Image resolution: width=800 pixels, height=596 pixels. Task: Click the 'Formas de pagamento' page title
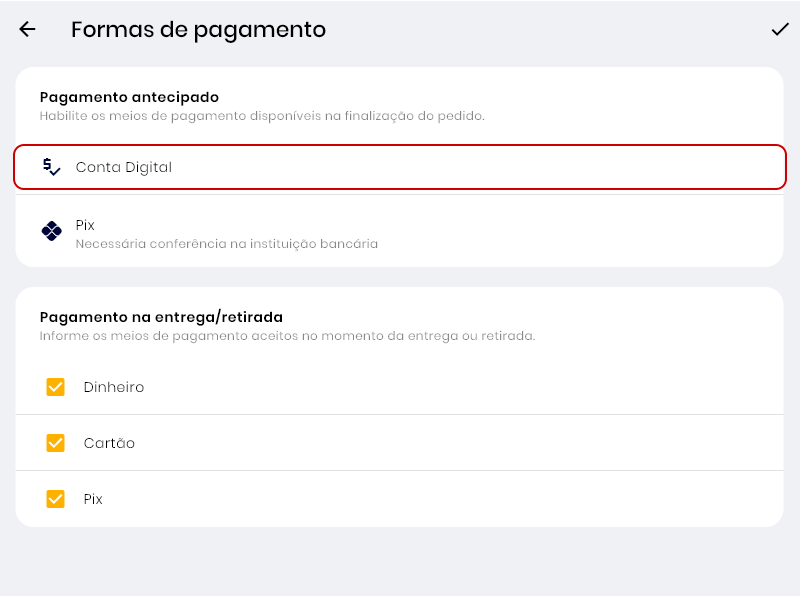[198, 30]
